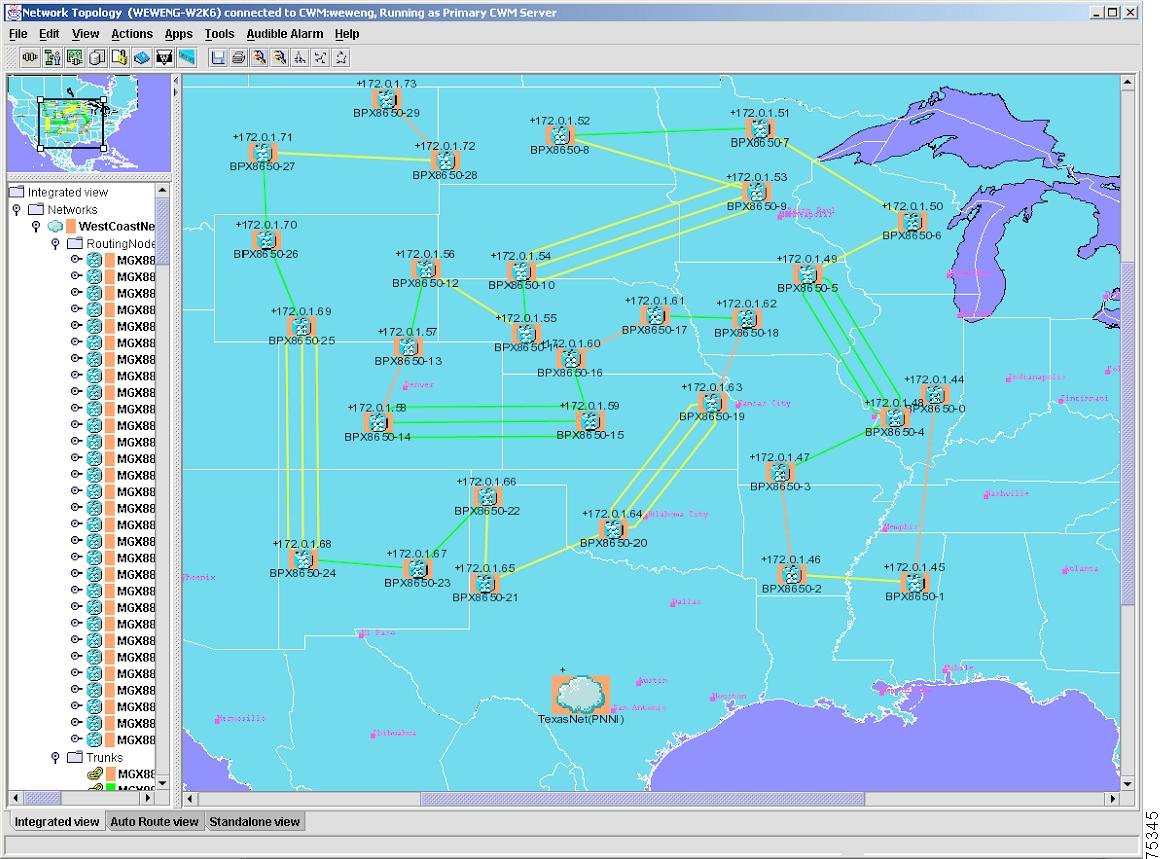This screenshot has height=859, width=1163.
Task: Select the BPX8650-9 node icon
Action: click(757, 192)
